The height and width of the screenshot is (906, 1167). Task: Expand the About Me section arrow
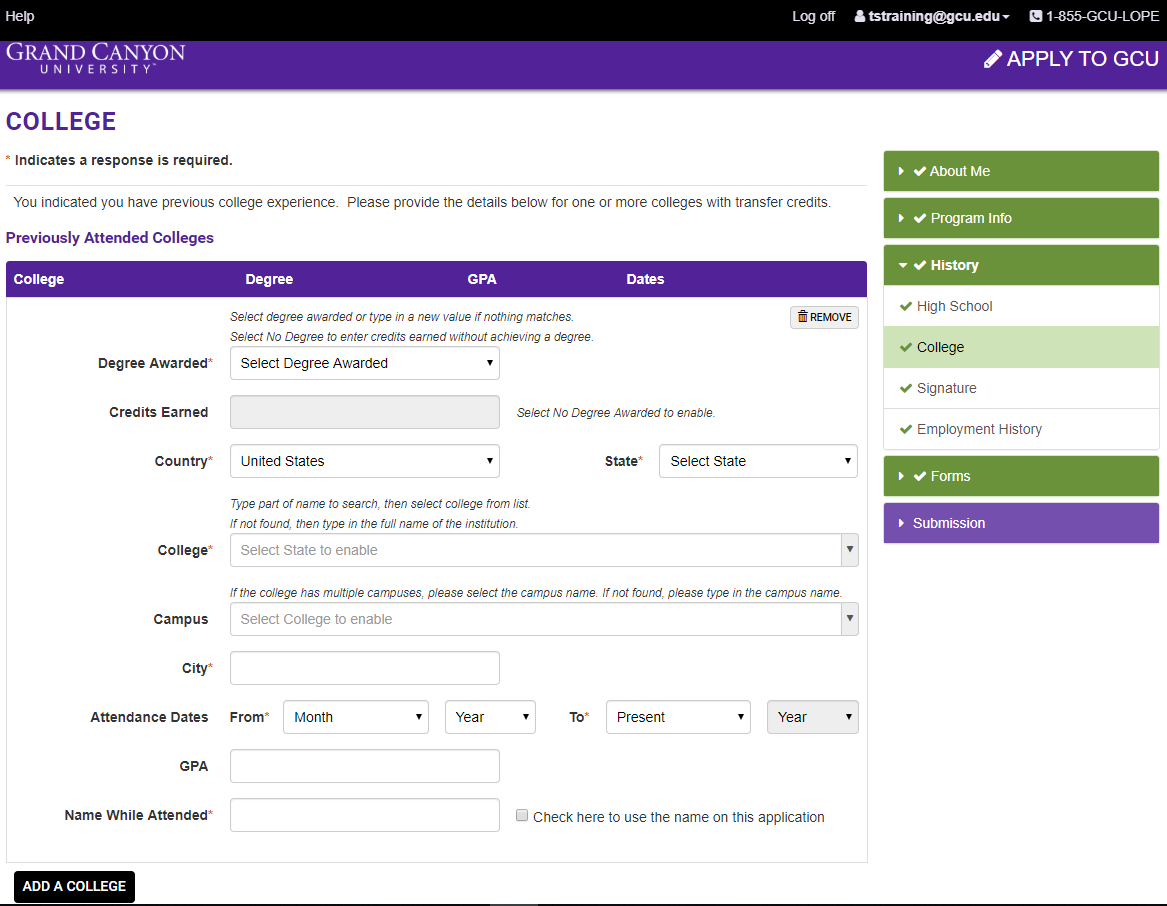pyautogui.click(x=901, y=171)
